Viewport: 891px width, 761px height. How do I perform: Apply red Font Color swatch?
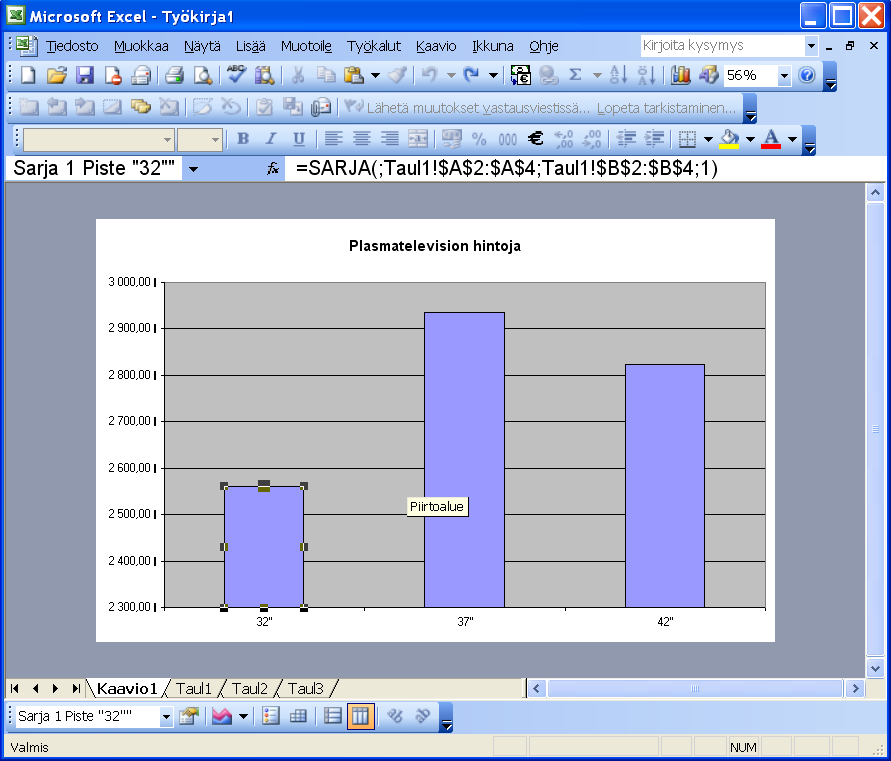click(771, 139)
